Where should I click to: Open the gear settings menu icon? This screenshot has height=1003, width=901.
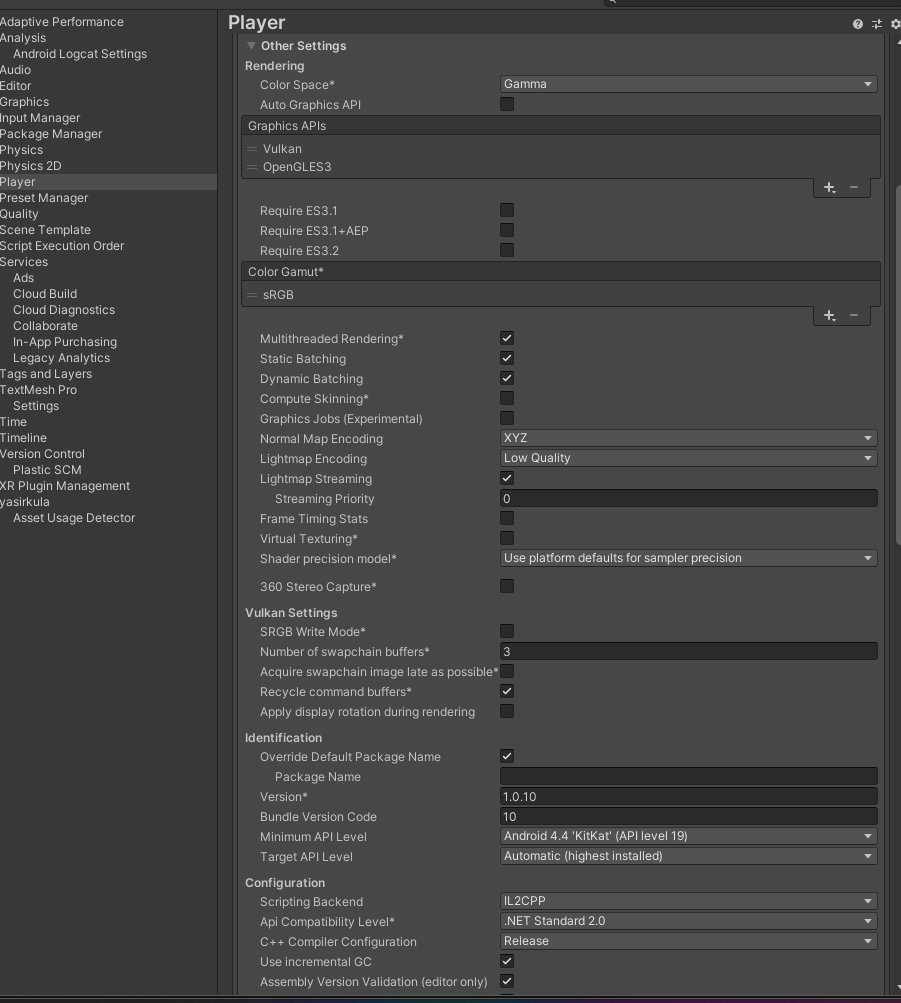tap(895, 24)
